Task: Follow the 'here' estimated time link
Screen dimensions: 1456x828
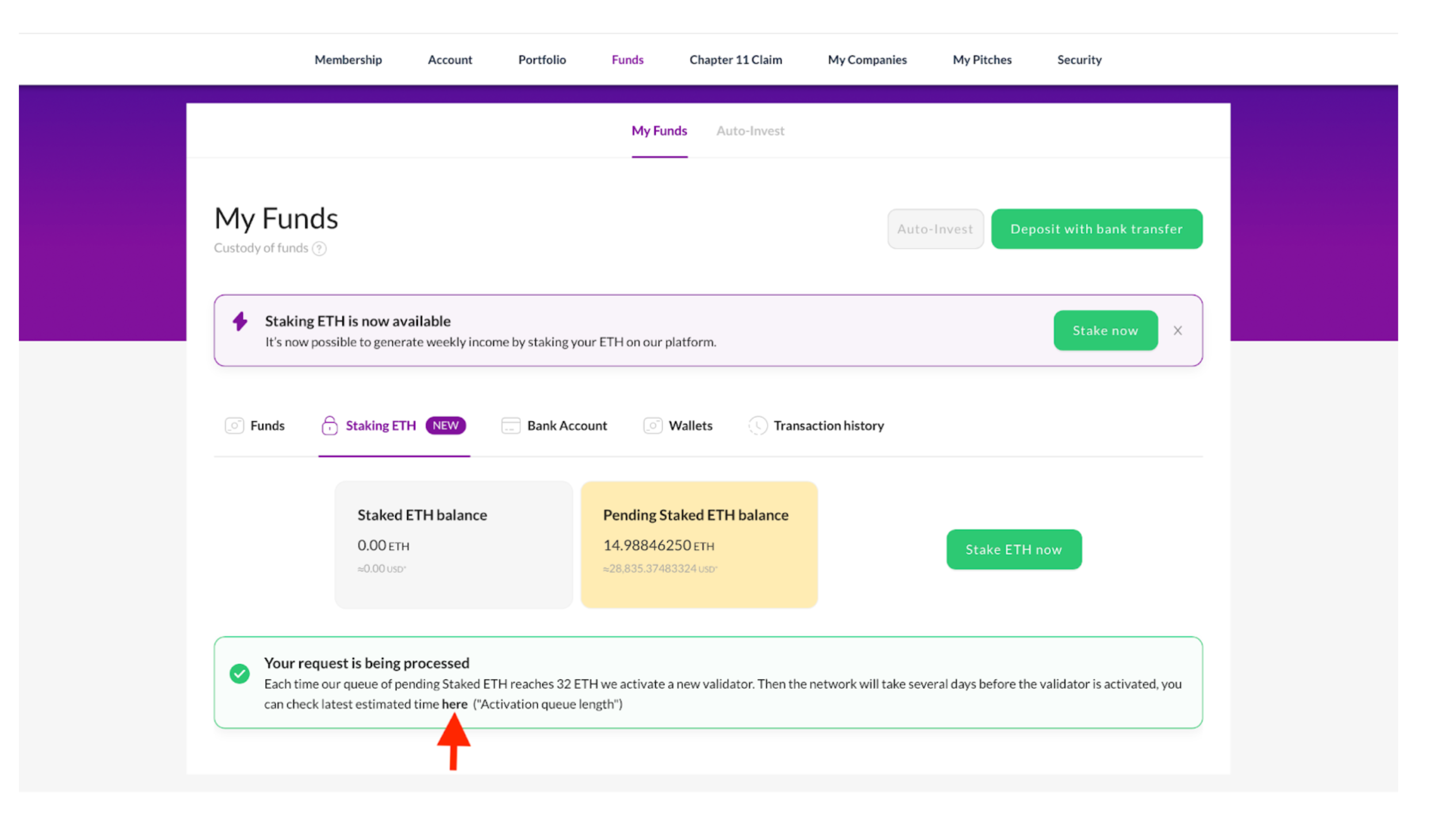Action: point(454,704)
